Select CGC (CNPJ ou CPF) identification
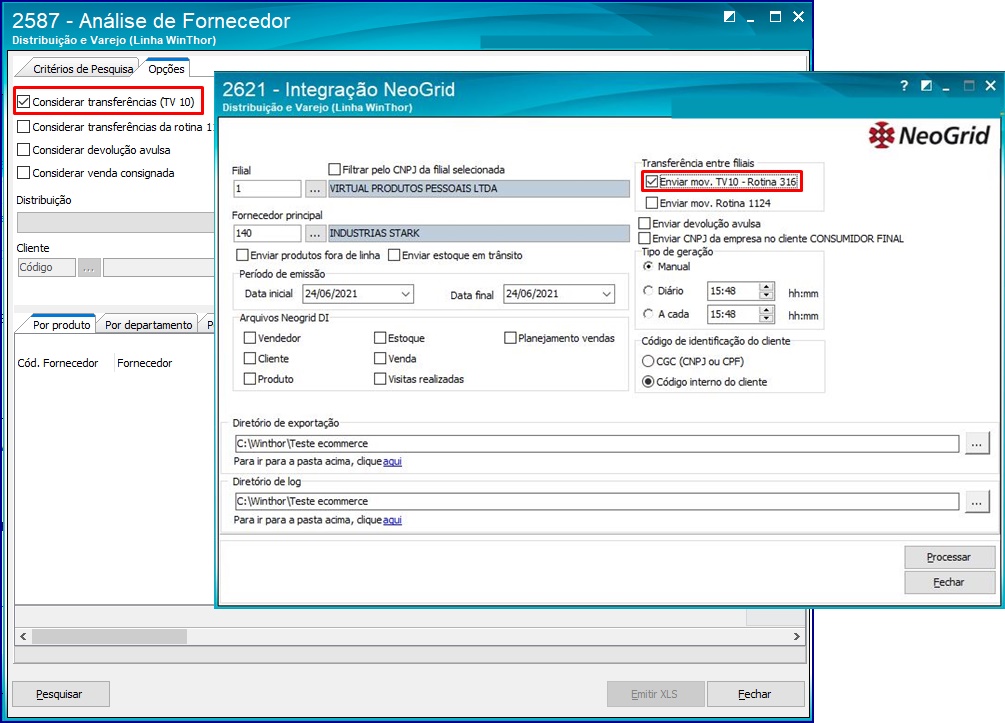Screen dimensions: 1005x723 648,362
